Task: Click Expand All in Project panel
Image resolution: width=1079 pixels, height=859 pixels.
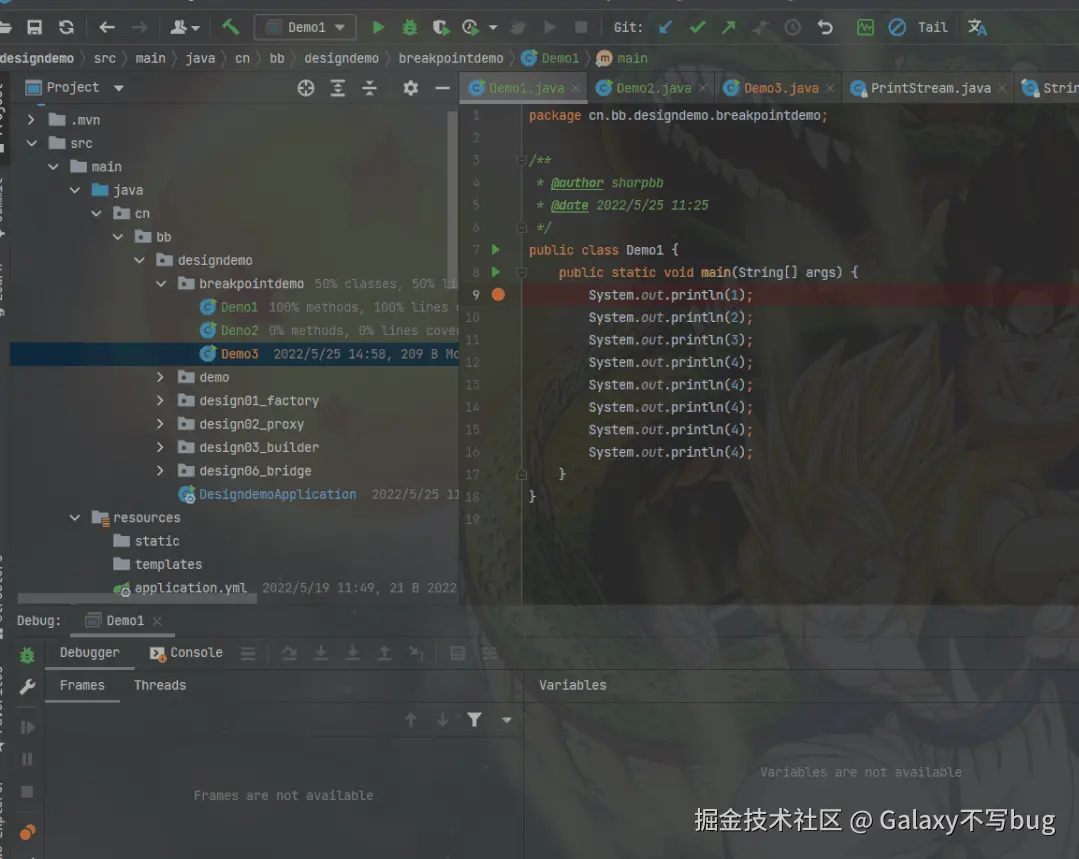Action: coord(337,87)
